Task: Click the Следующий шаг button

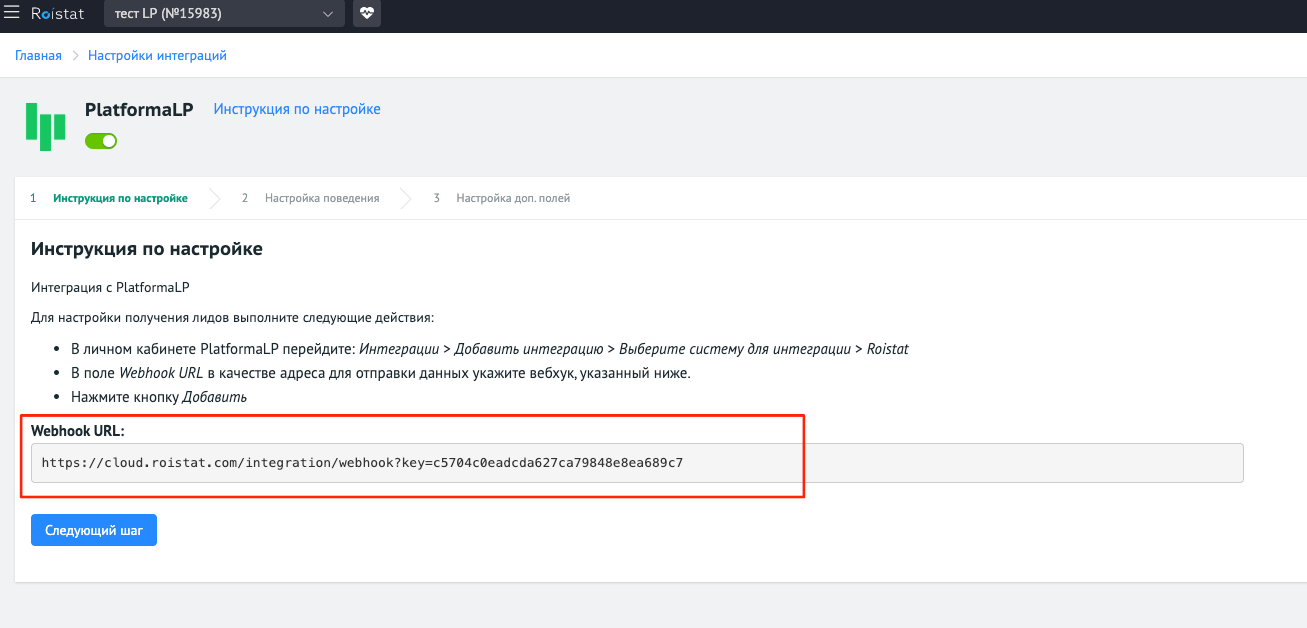Action: (x=94, y=530)
